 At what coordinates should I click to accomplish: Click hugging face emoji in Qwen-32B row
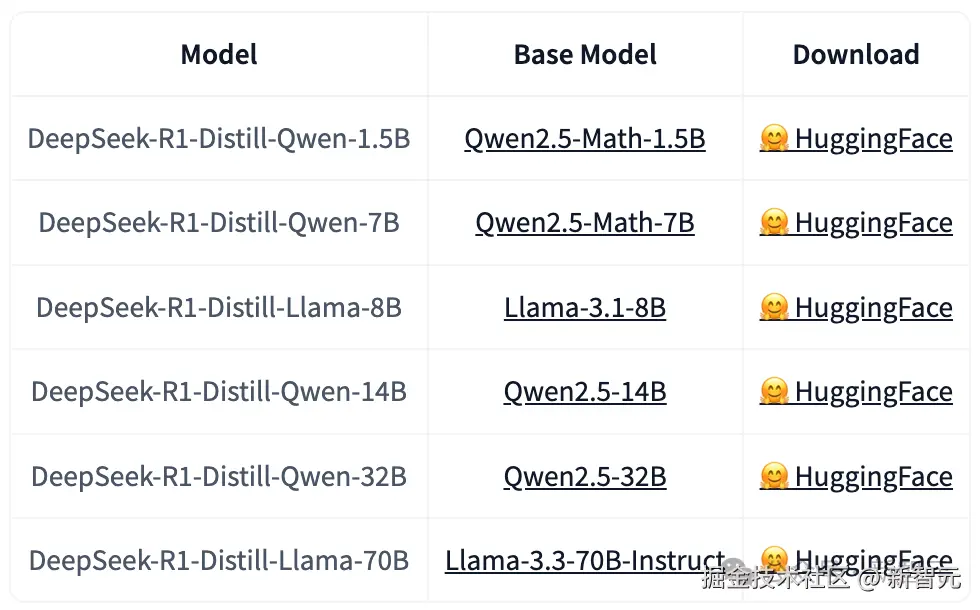click(x=775, y=476)
